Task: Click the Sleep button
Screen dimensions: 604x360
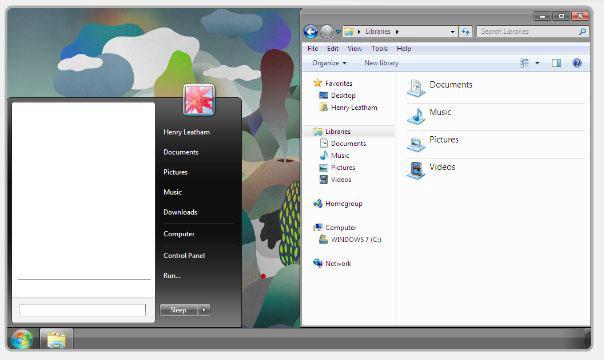Action: pyautogui.click(x=179, y=310)
